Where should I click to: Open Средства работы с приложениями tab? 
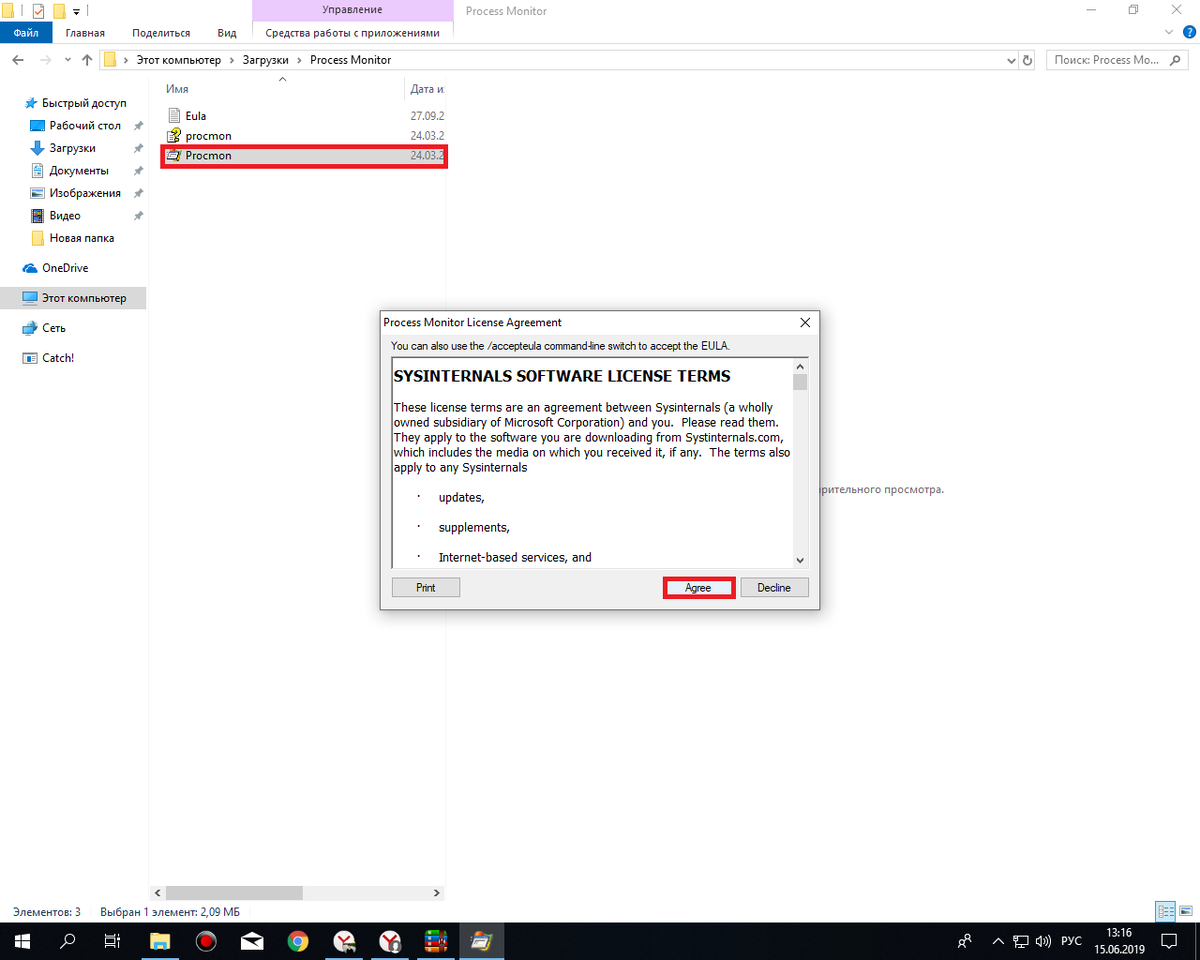(352, 33)
